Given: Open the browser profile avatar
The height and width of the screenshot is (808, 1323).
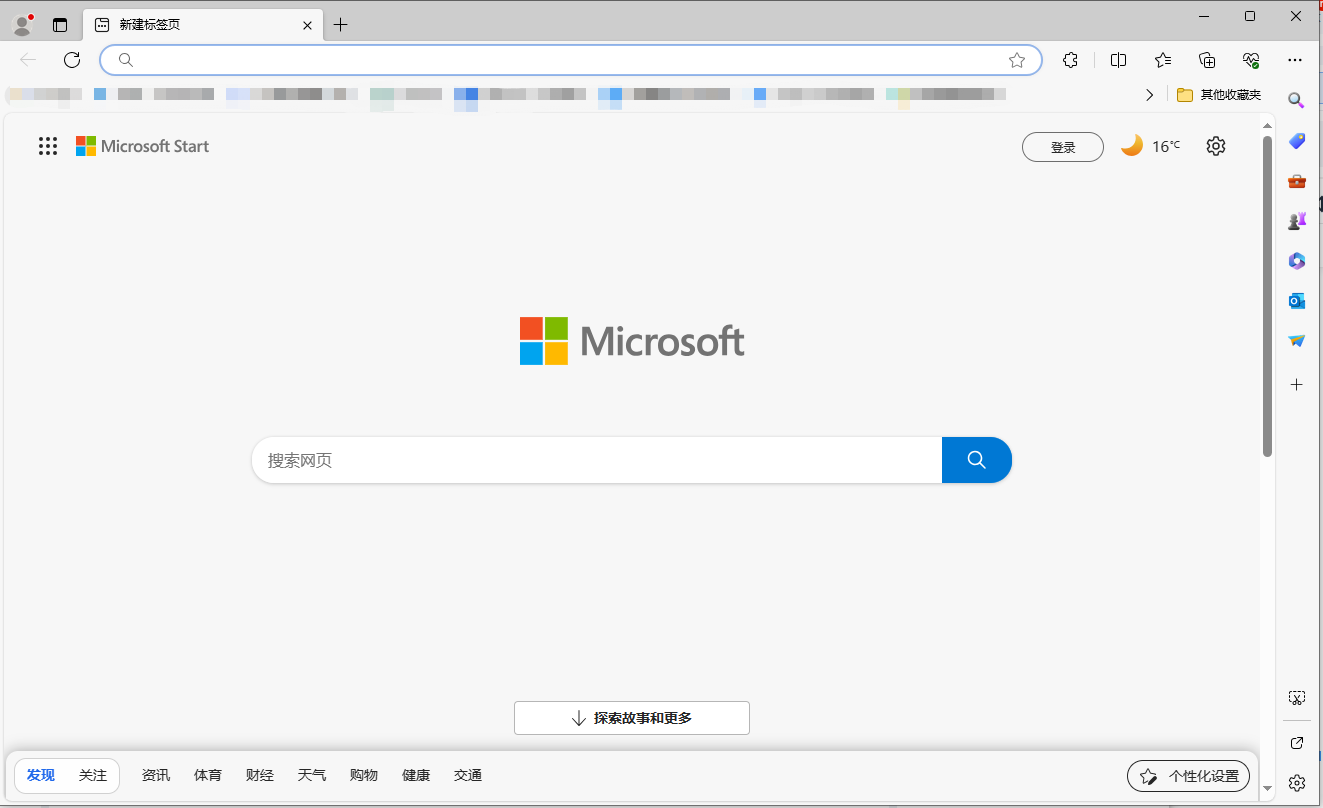Looking at the screenshot, I should coord(22,25).
